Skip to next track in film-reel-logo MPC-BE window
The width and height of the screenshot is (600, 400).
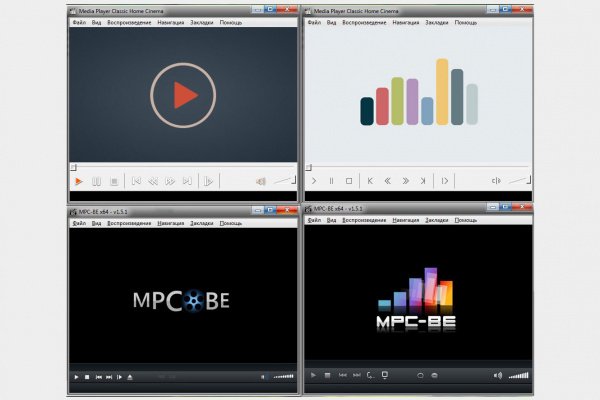[x=109, y=377]
